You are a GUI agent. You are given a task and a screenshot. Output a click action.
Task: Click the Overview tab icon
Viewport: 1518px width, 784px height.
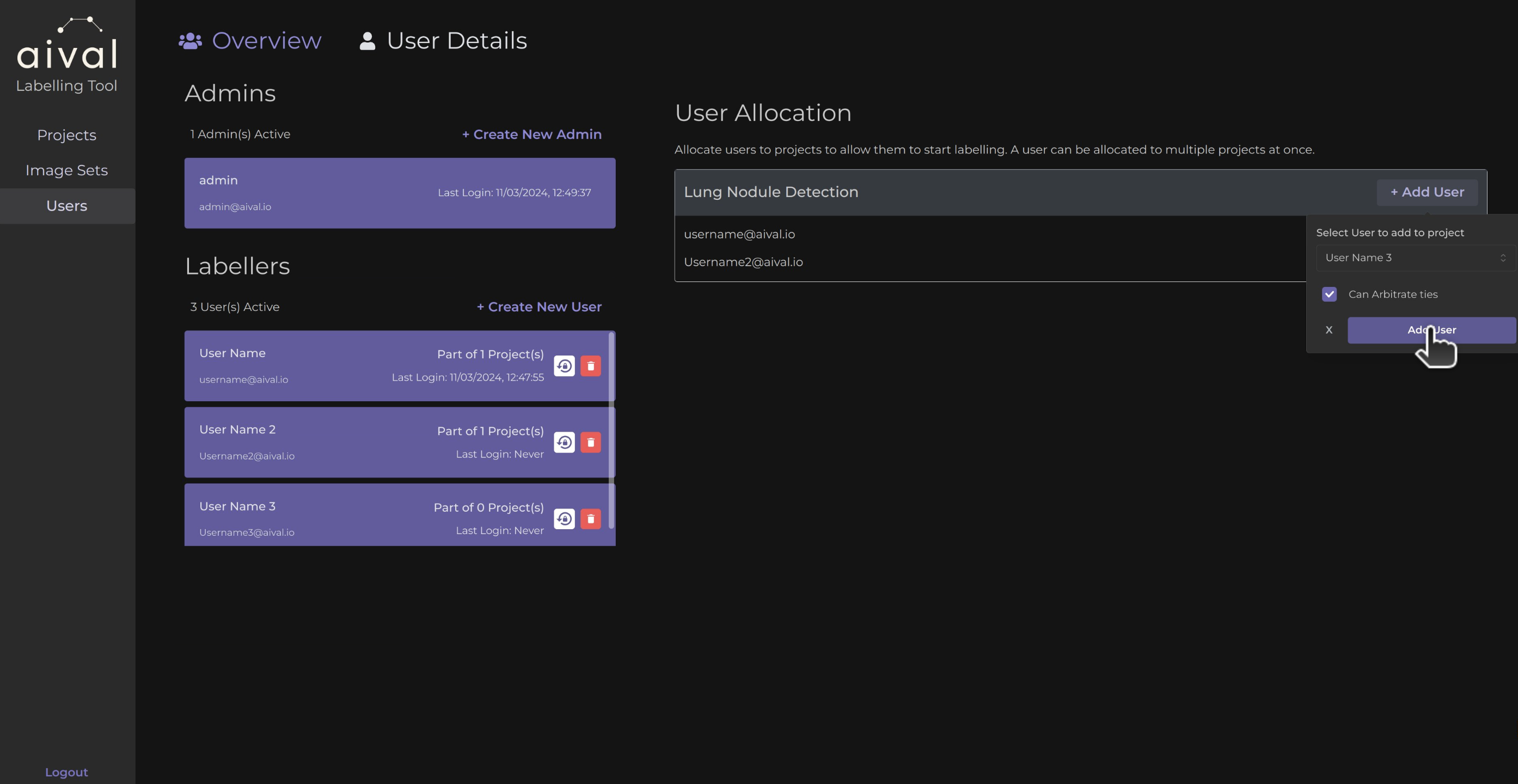(x=189, y=43)
